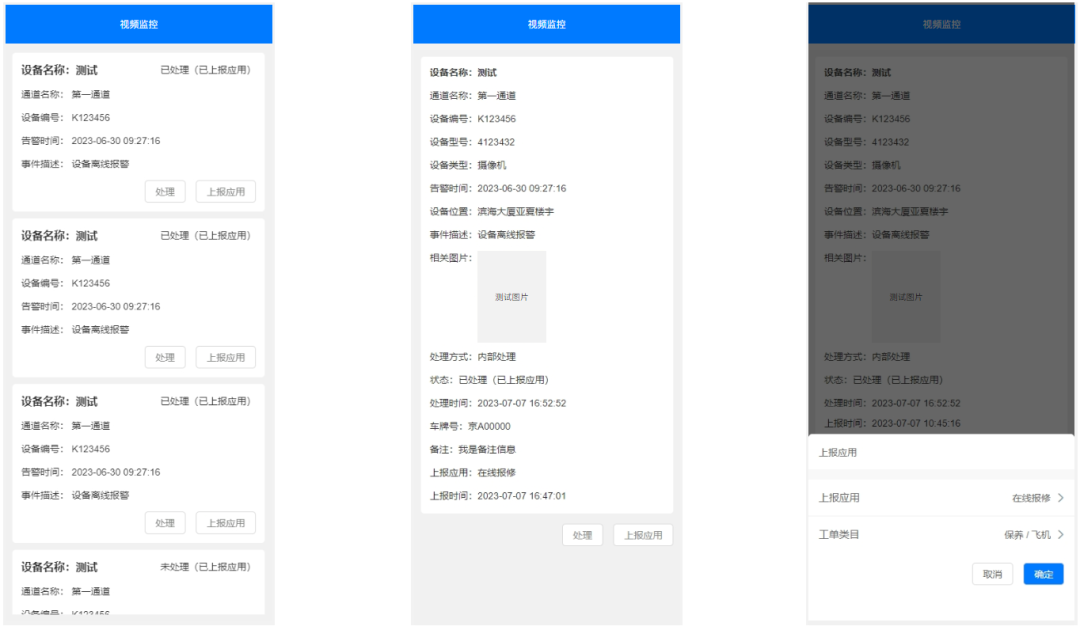The width and height of the screenshot is (1080, 630).
Task: Click 上报应用 below the middle detail card
Action: [x=642, y=535]
